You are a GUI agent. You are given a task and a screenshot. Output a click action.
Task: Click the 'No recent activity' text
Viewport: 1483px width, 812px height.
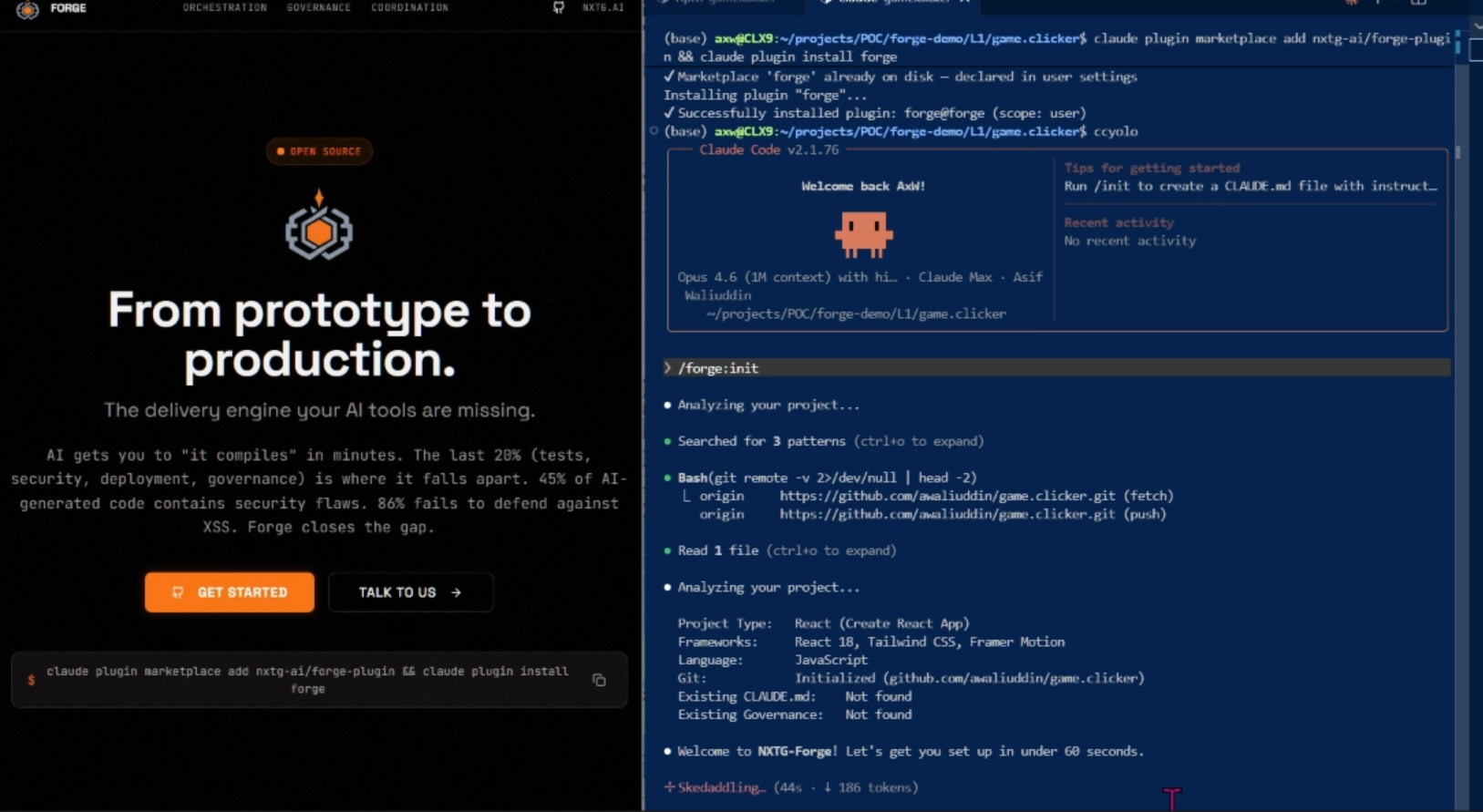[x=1130, y=241]
